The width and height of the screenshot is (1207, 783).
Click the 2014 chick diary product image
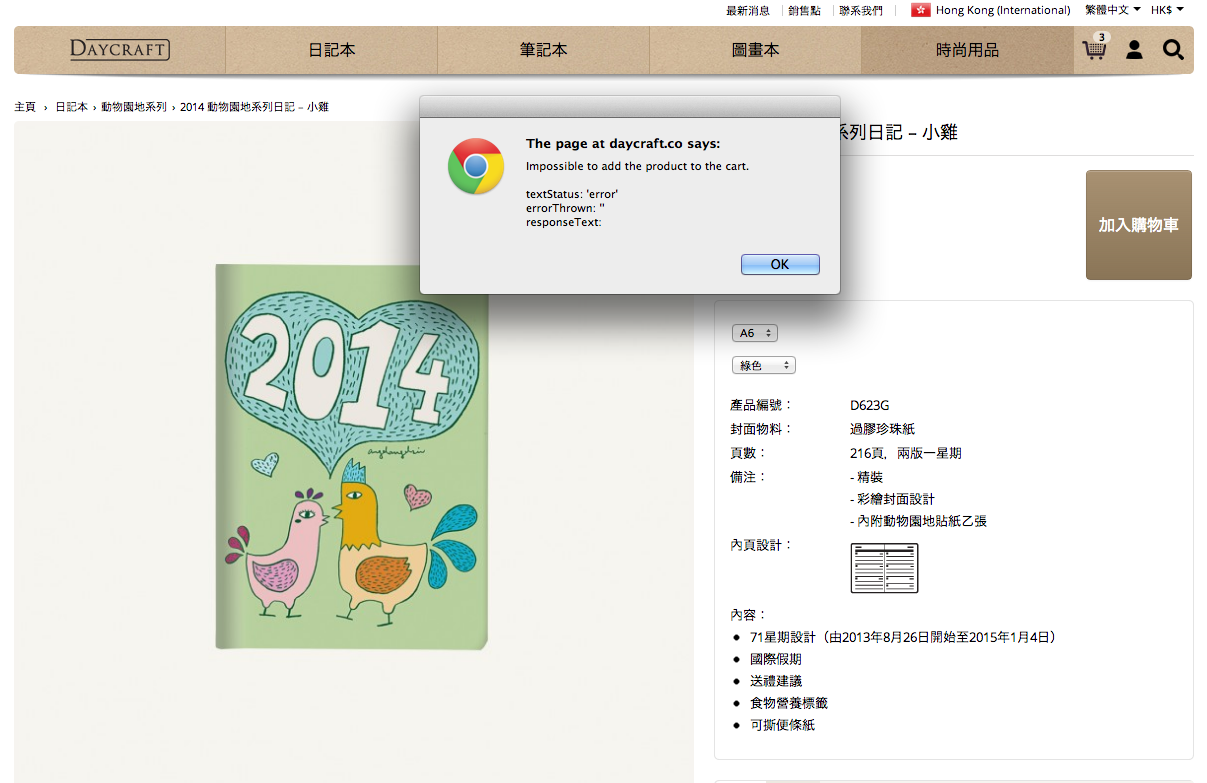352,457
